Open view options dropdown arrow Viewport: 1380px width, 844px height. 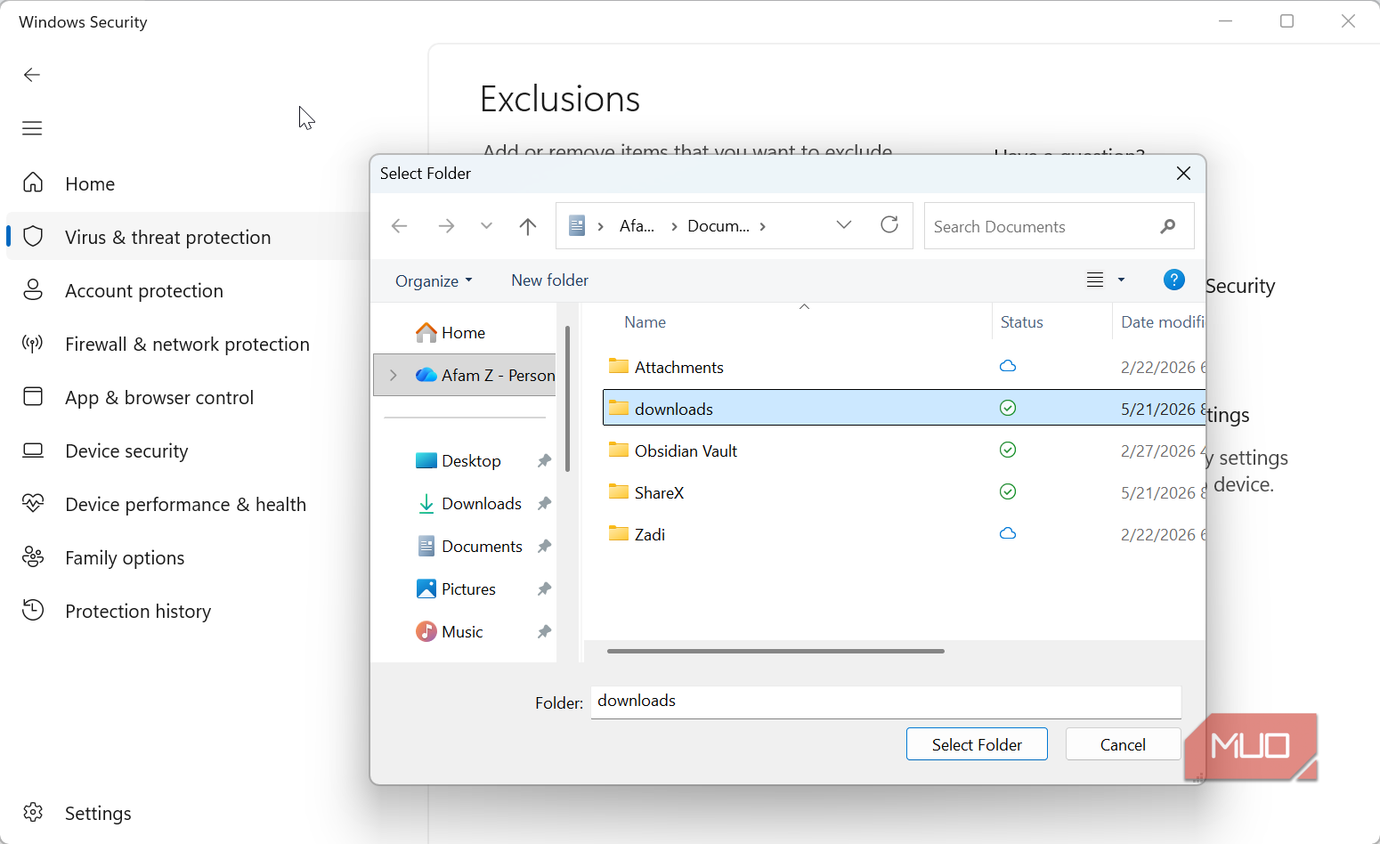1121,280
